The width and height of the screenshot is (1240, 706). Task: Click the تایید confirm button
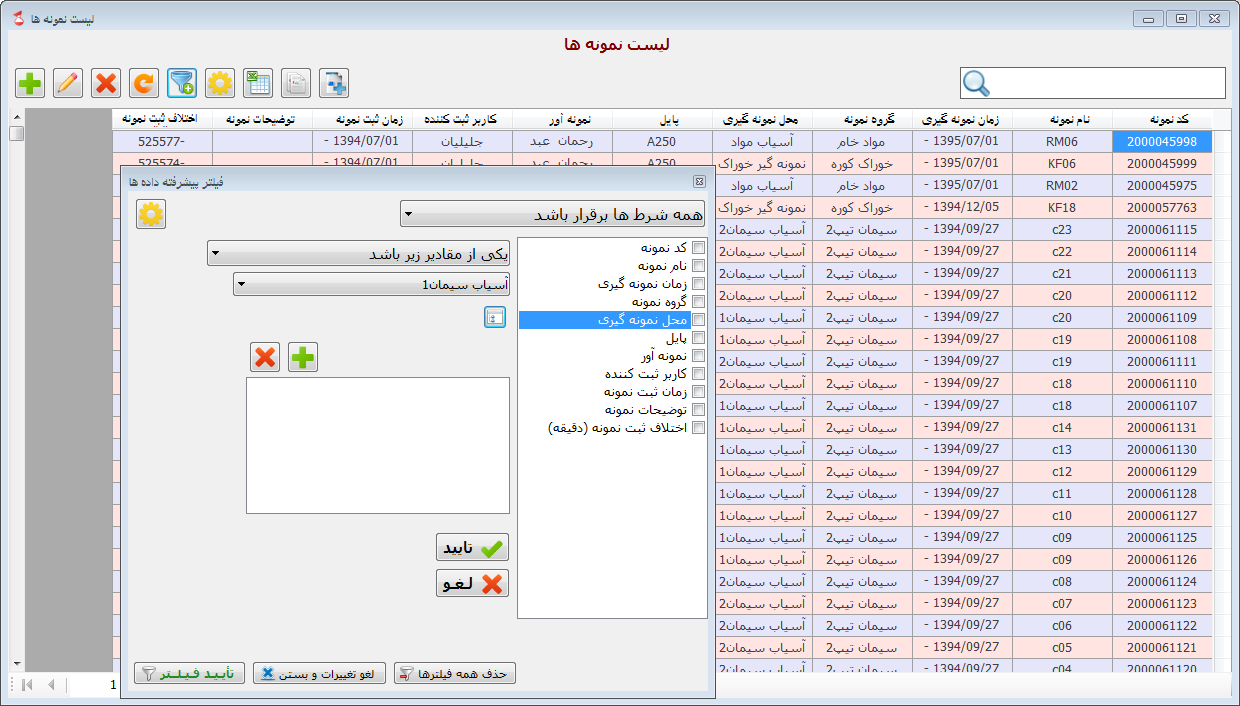click(x=472, y=547)
